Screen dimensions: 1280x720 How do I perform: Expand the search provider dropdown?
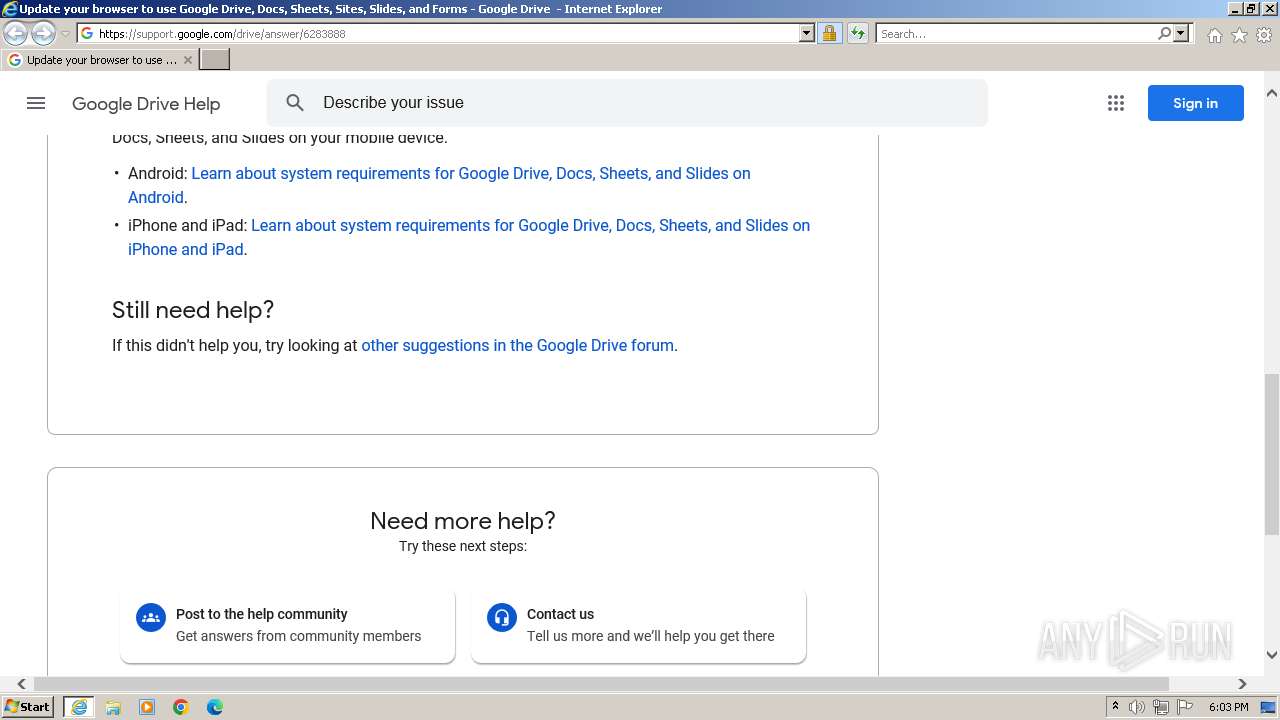tap(1182, 34)
